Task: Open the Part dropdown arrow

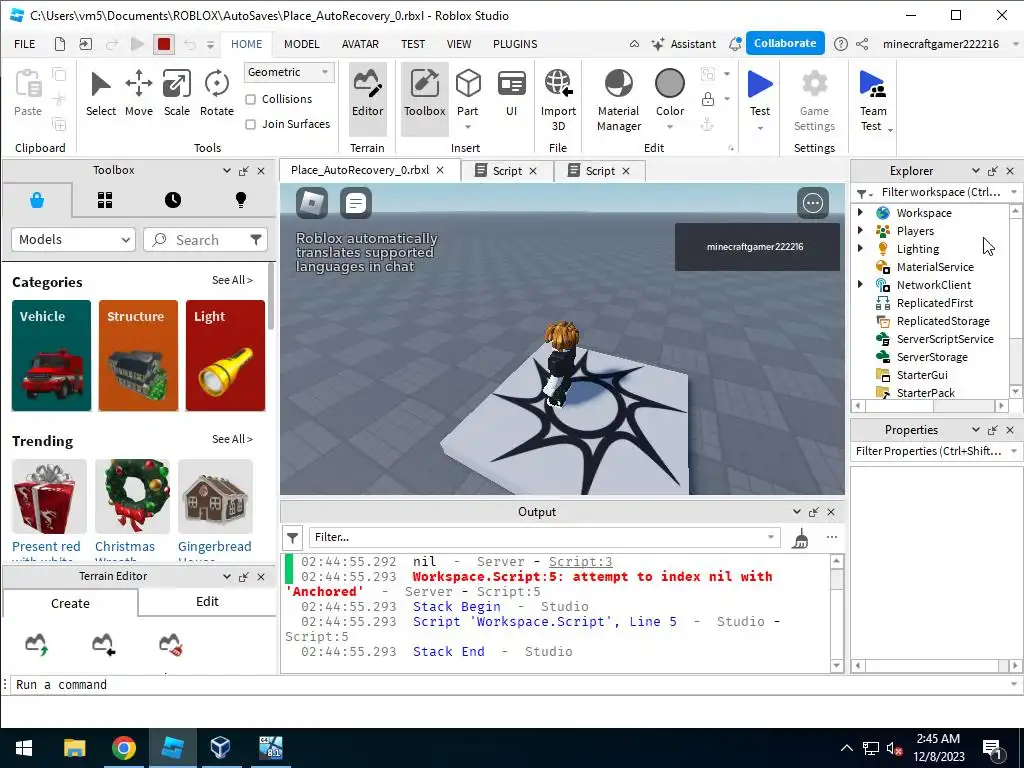Action: tap(468, 127)
